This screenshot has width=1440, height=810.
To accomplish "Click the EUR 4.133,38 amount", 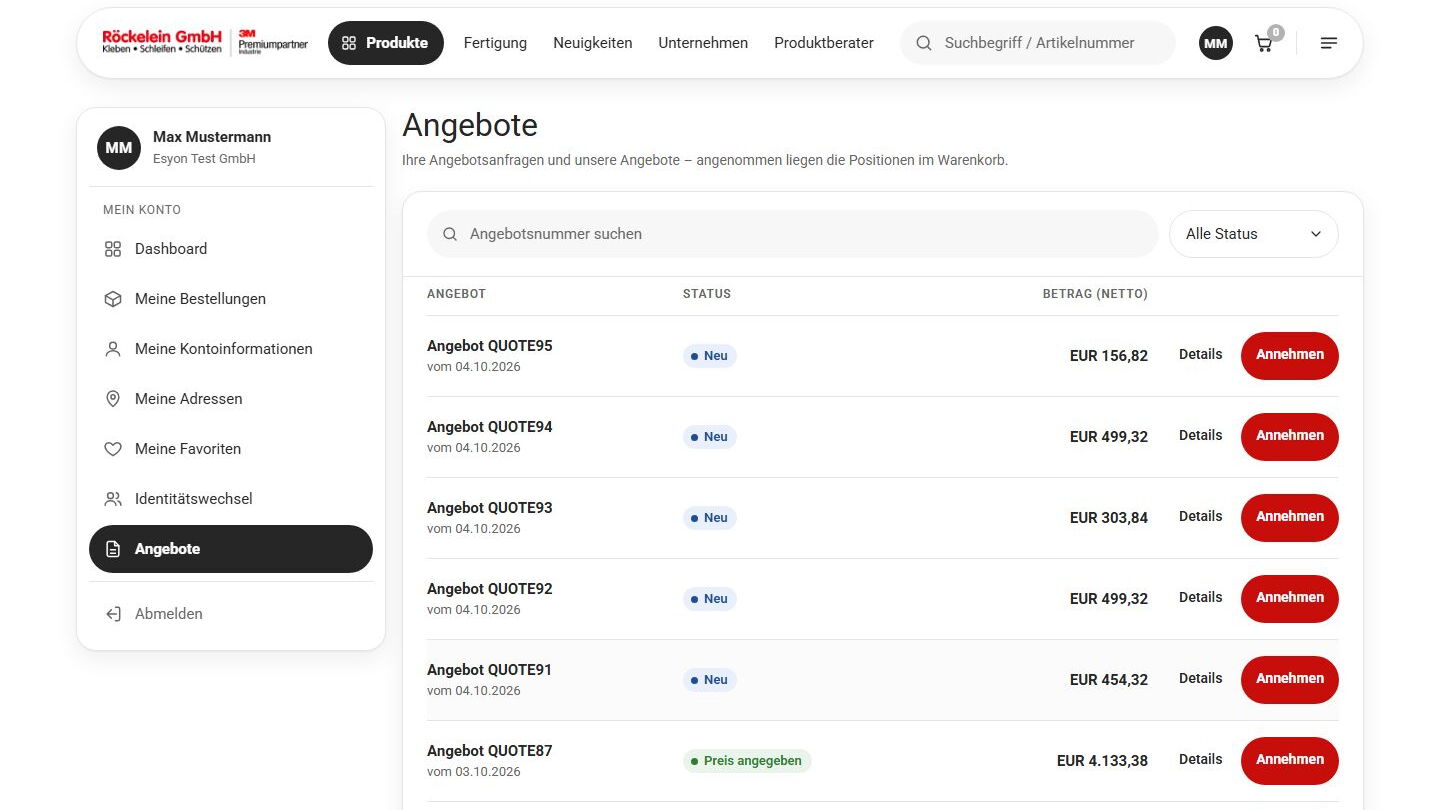I will pos(1102,761).
